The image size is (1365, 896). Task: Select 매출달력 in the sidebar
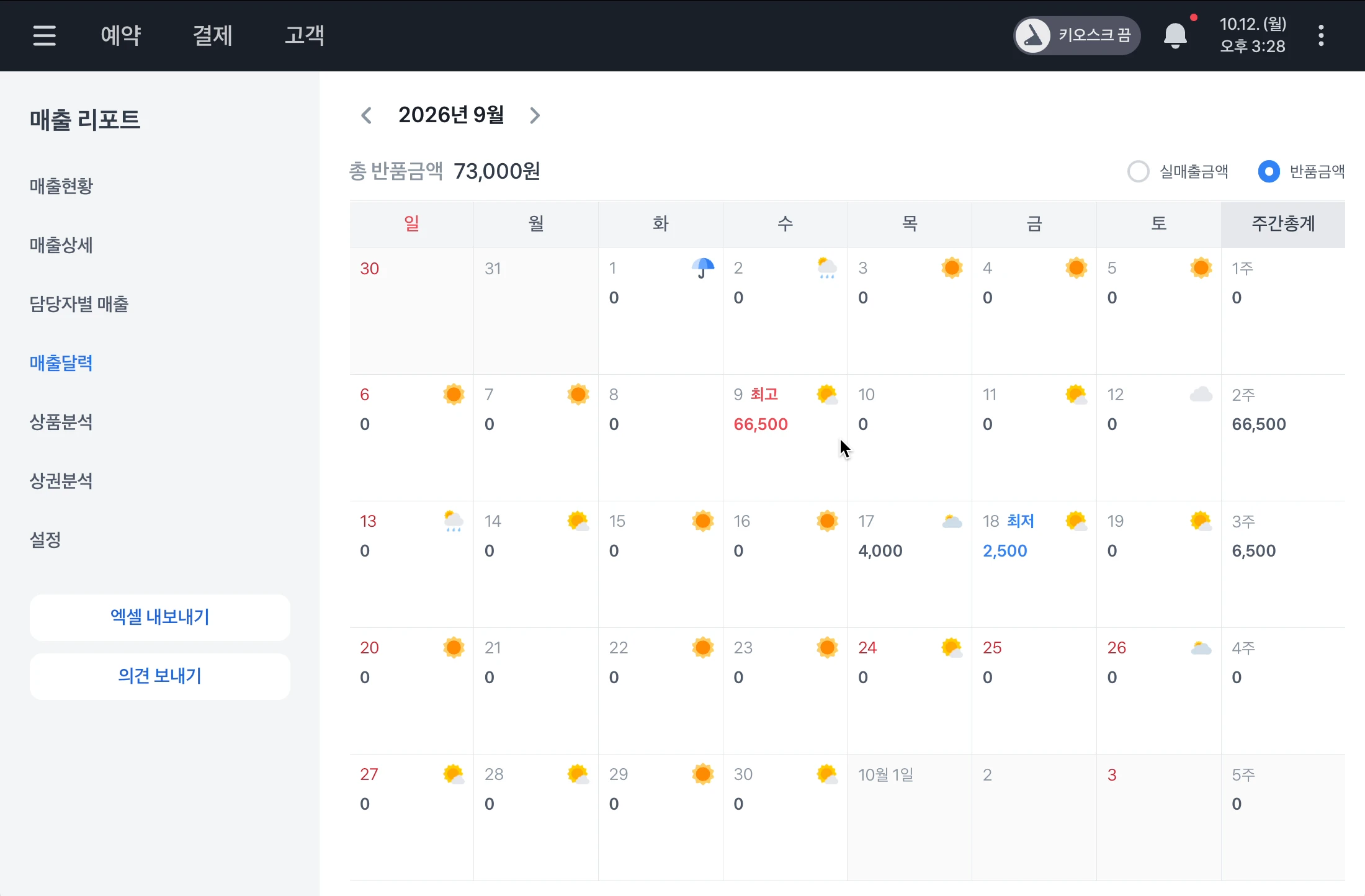point(61,363)
